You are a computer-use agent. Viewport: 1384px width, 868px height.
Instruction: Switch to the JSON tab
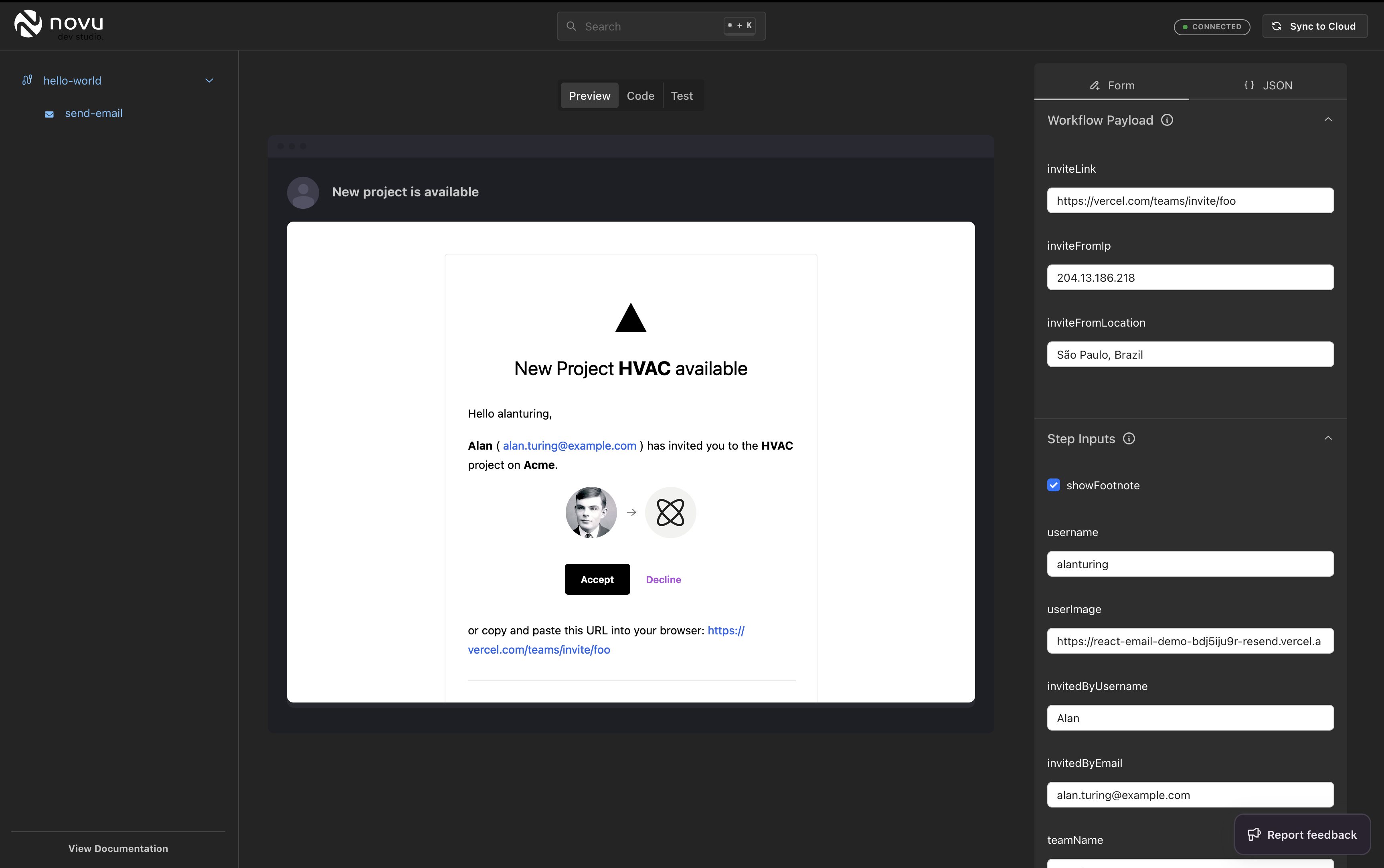[1268, 85]
